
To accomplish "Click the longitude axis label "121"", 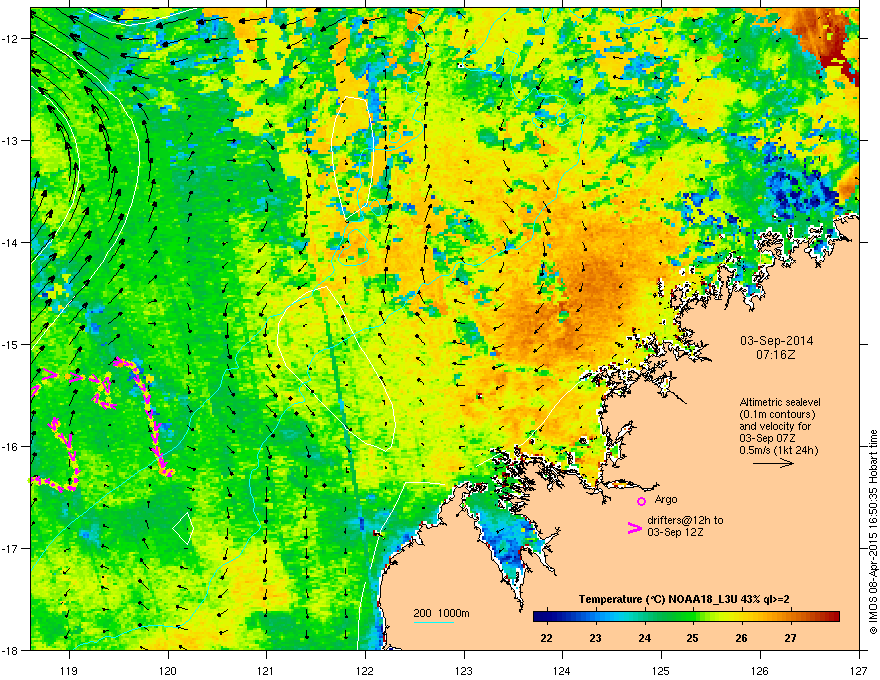I will tap(266, 670).
